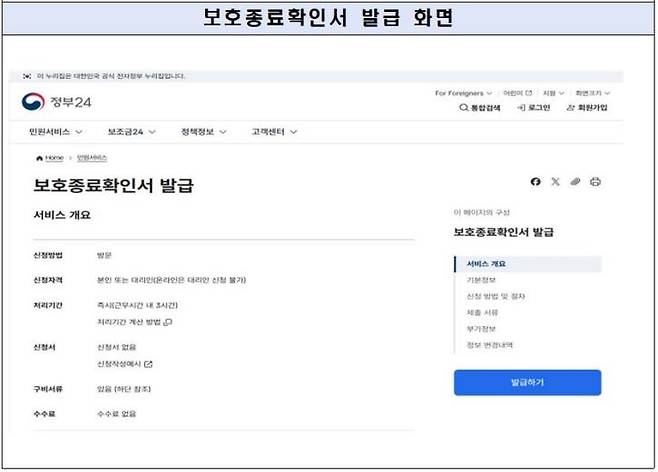The height and width of the screenshot is (472, 658).
Task: Select 부가정보 in page outline
Action: coord(481,329)
